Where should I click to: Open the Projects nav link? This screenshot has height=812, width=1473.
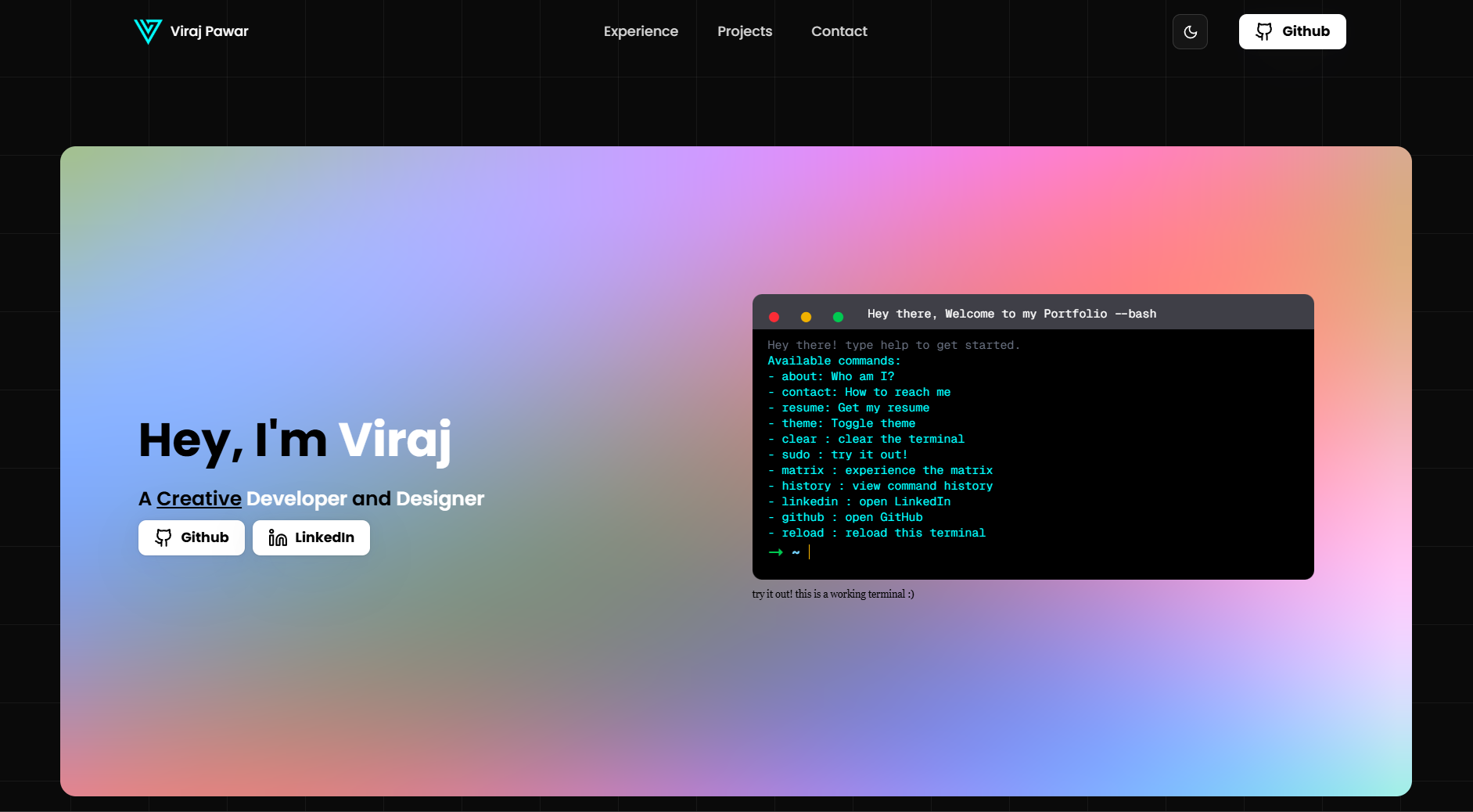[x=744, y=31]
